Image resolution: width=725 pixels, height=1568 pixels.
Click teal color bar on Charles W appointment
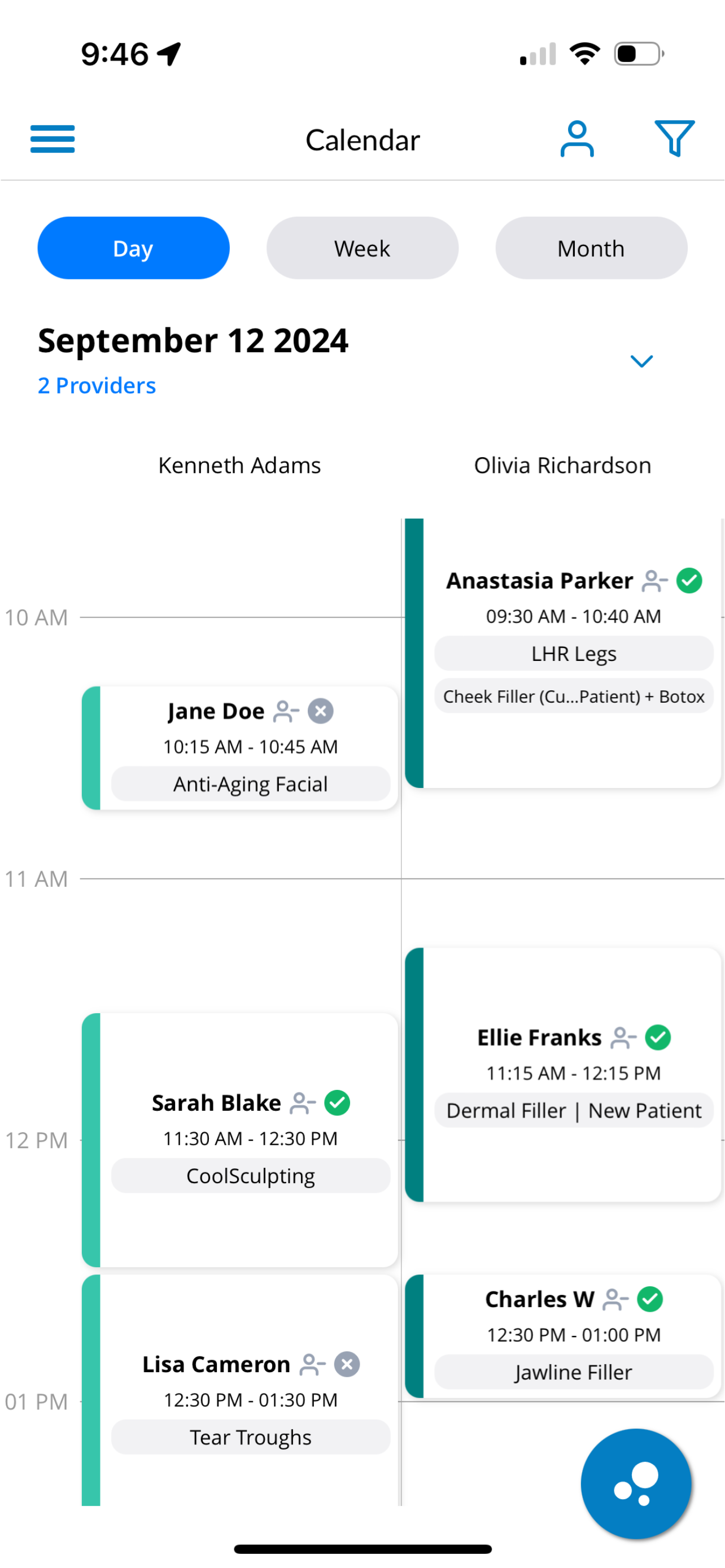(x=414, y=1336)
